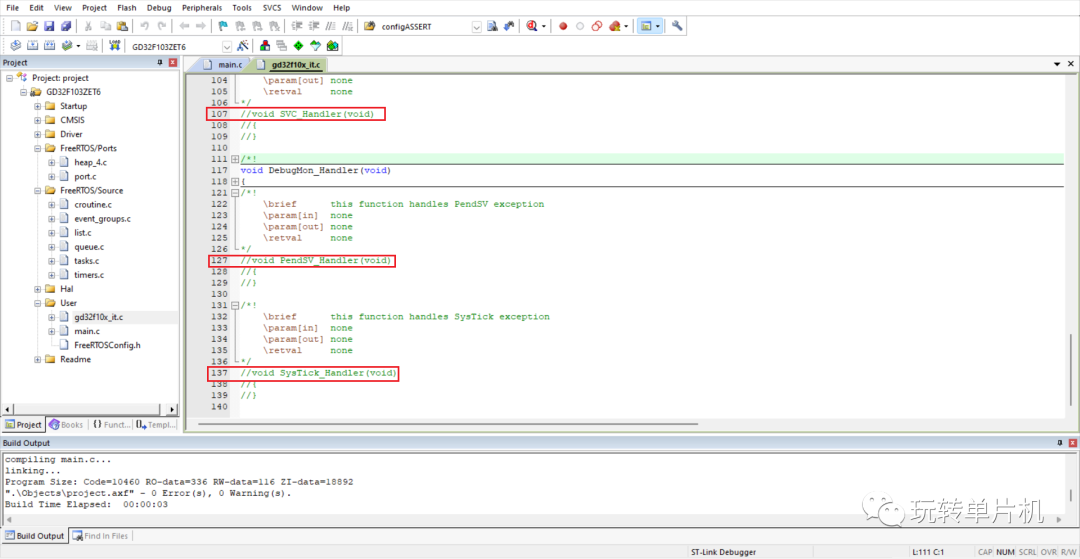Click 'void DebugMon_Handler(void)' code line
This screenshot has height=559, width=1080.
click(315, 170)
